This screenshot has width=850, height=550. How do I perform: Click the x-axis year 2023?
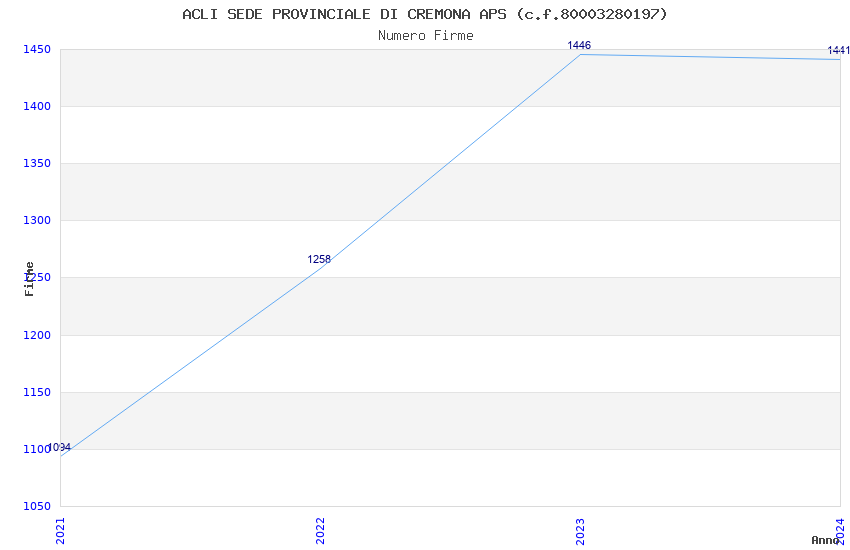coord(580,531)
